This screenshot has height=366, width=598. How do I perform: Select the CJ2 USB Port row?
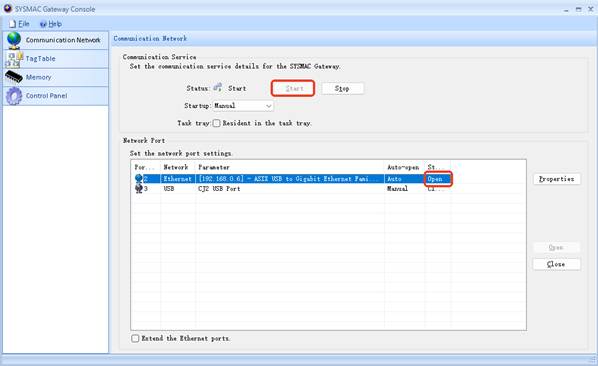[x=328, y=188]
